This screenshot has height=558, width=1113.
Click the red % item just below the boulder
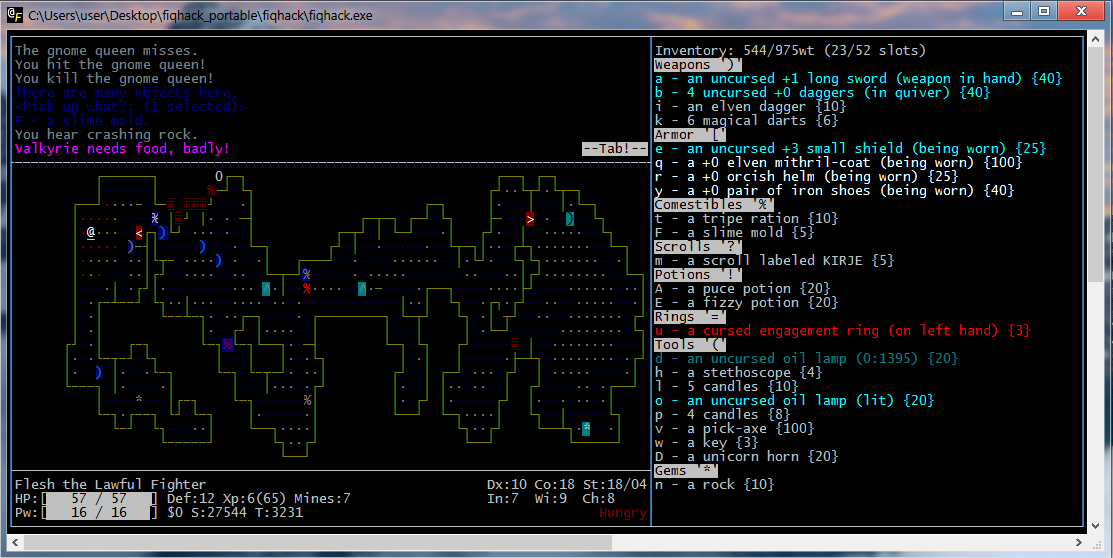(211, 190)
